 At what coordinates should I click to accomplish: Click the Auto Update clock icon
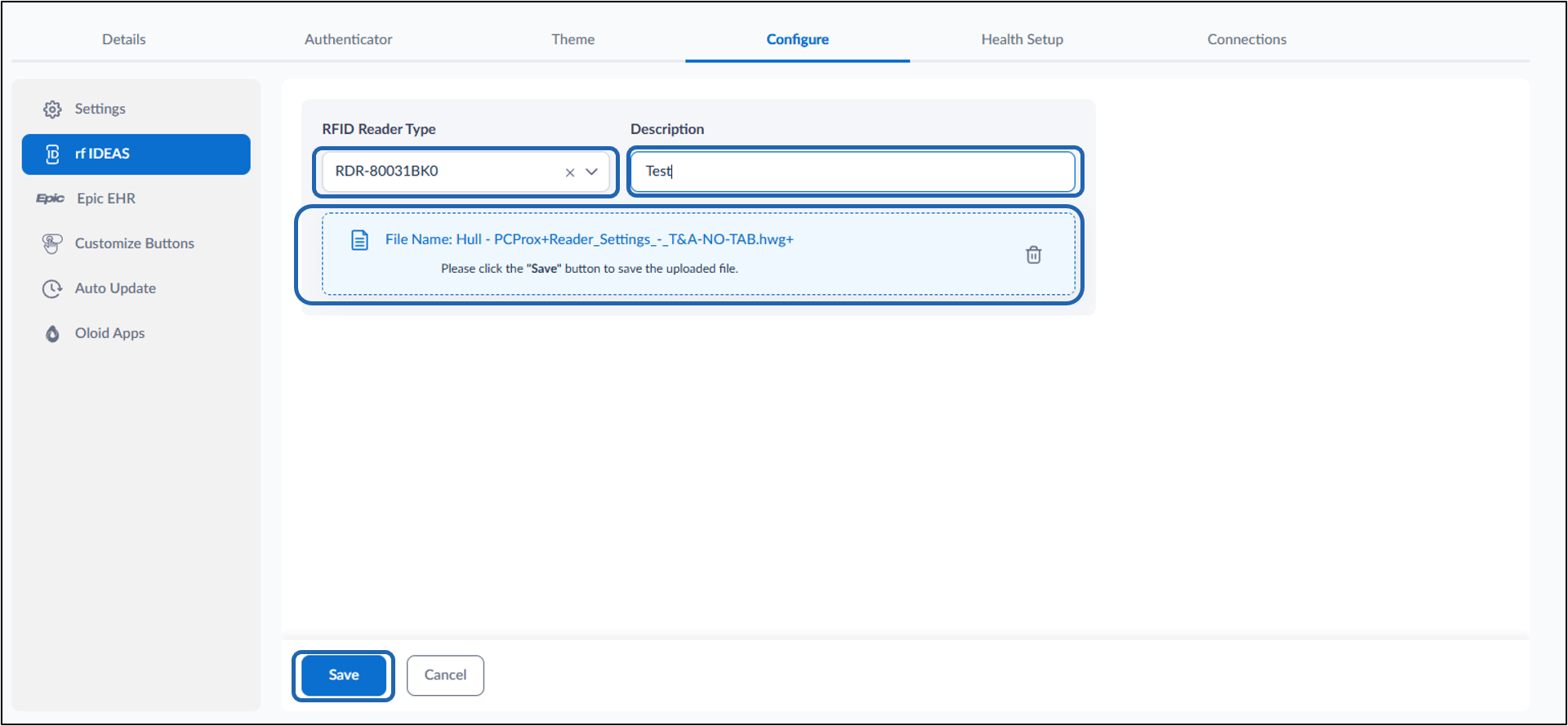(52, 289)
